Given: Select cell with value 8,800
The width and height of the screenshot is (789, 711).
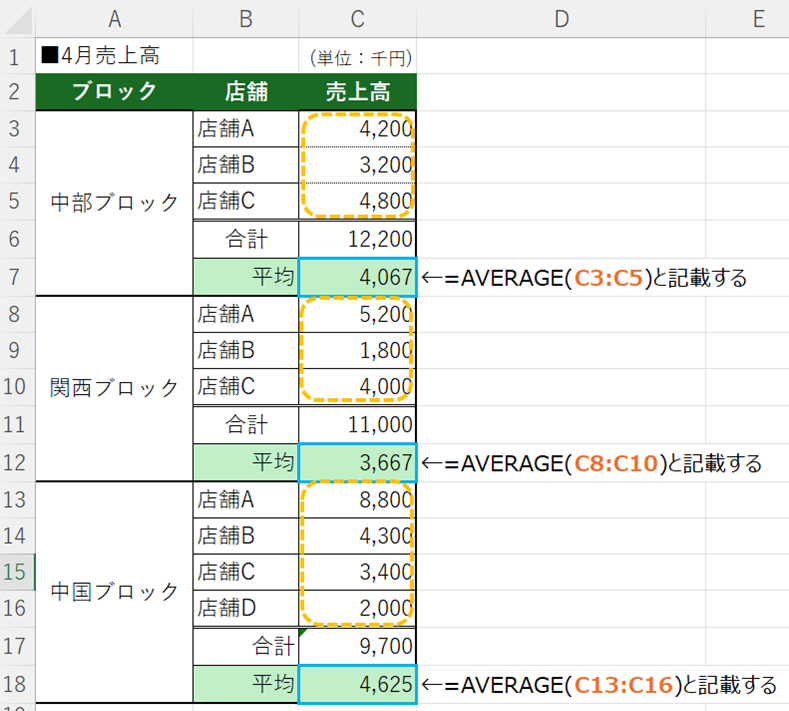Looking at the screenshot, I should (x=357, y=498).
